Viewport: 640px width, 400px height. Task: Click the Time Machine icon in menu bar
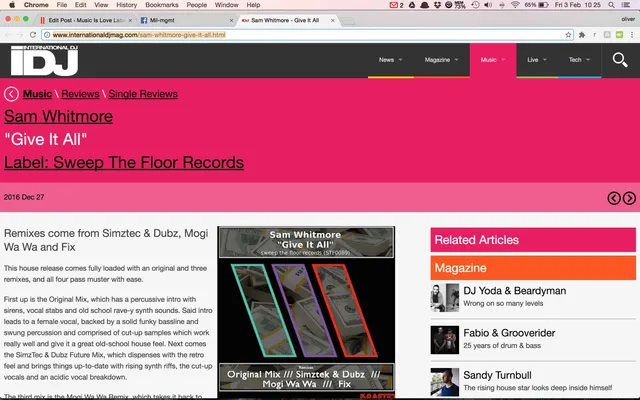(x=475, y=5)
